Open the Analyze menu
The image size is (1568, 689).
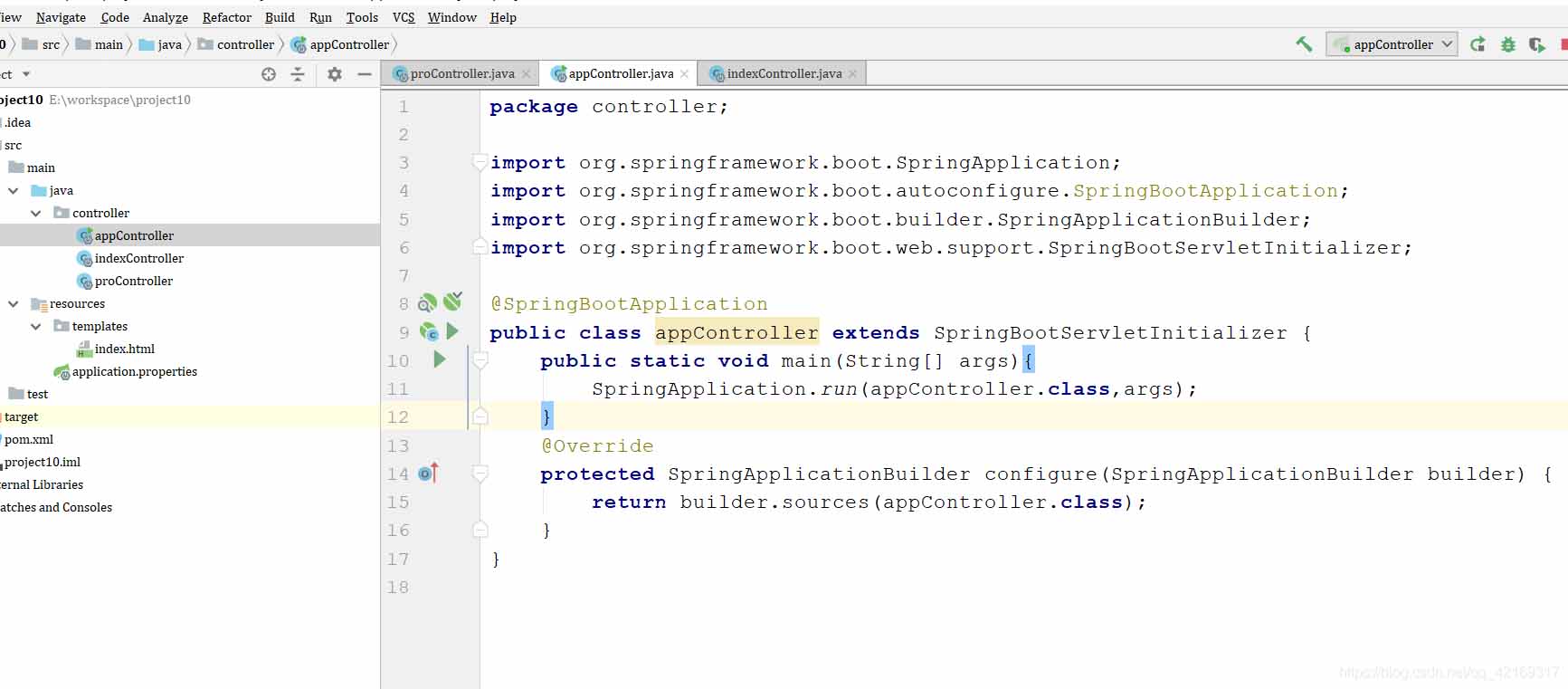coord(166,17)
